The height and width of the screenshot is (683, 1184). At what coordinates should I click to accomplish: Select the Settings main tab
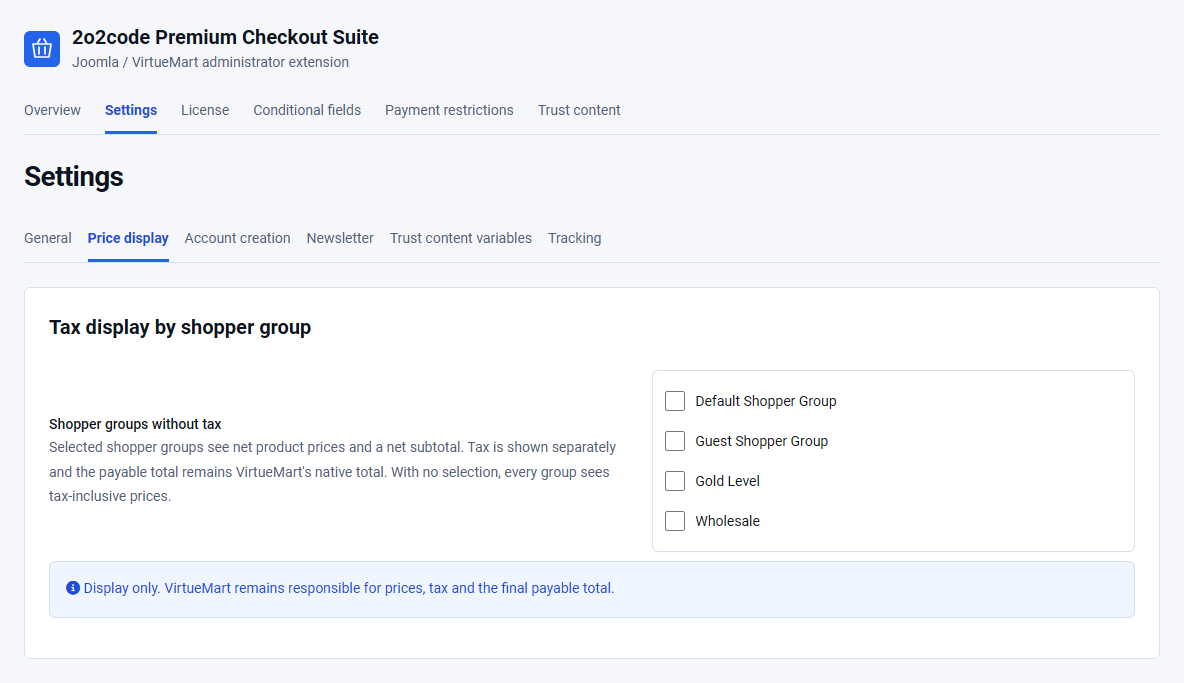coord(131,110)
